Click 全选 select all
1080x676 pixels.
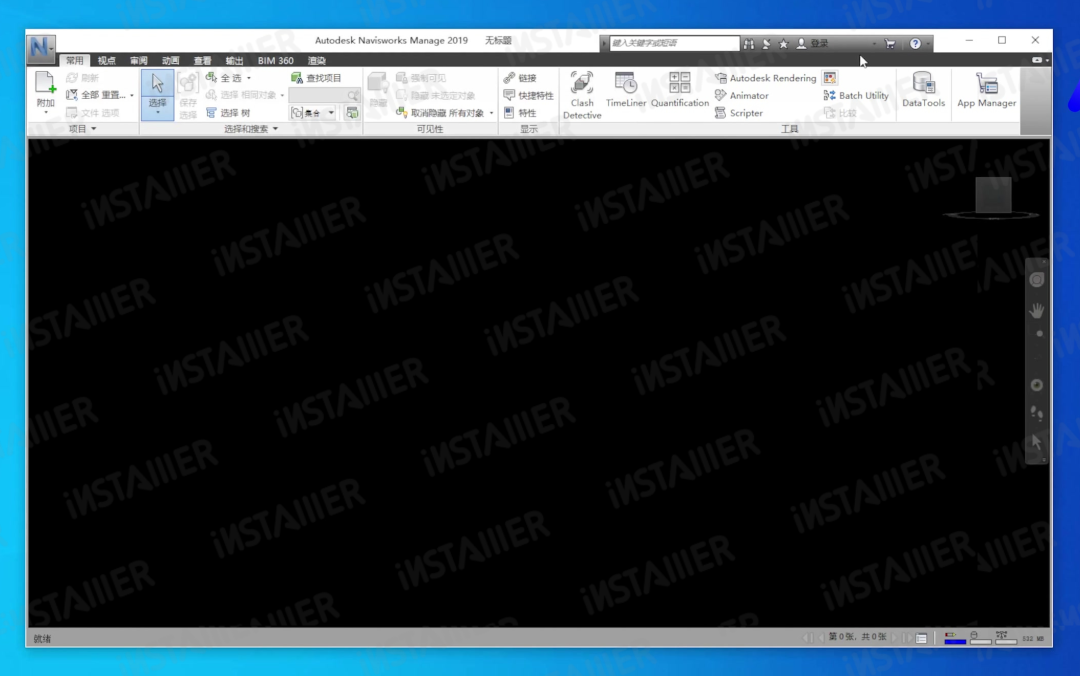click(x=225, y=78)
